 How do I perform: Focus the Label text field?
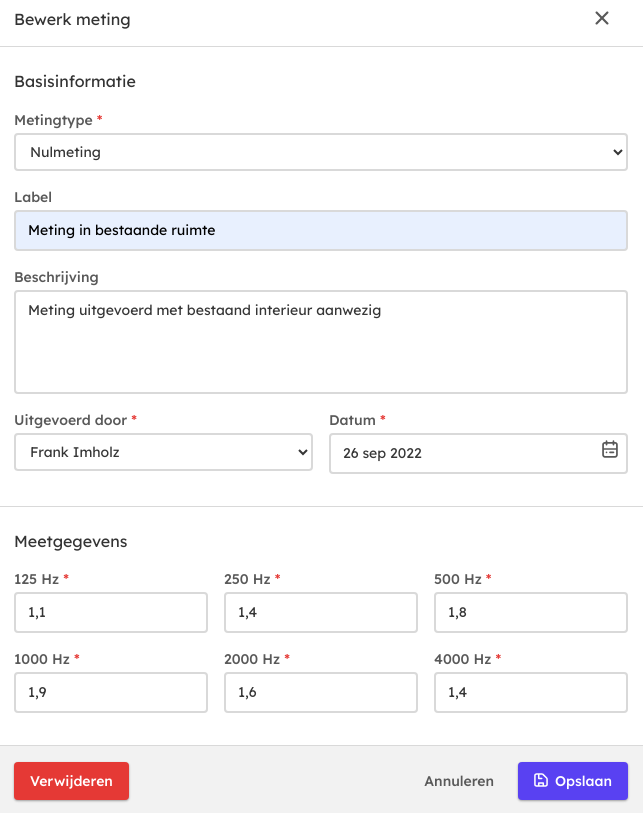(320, 230)
